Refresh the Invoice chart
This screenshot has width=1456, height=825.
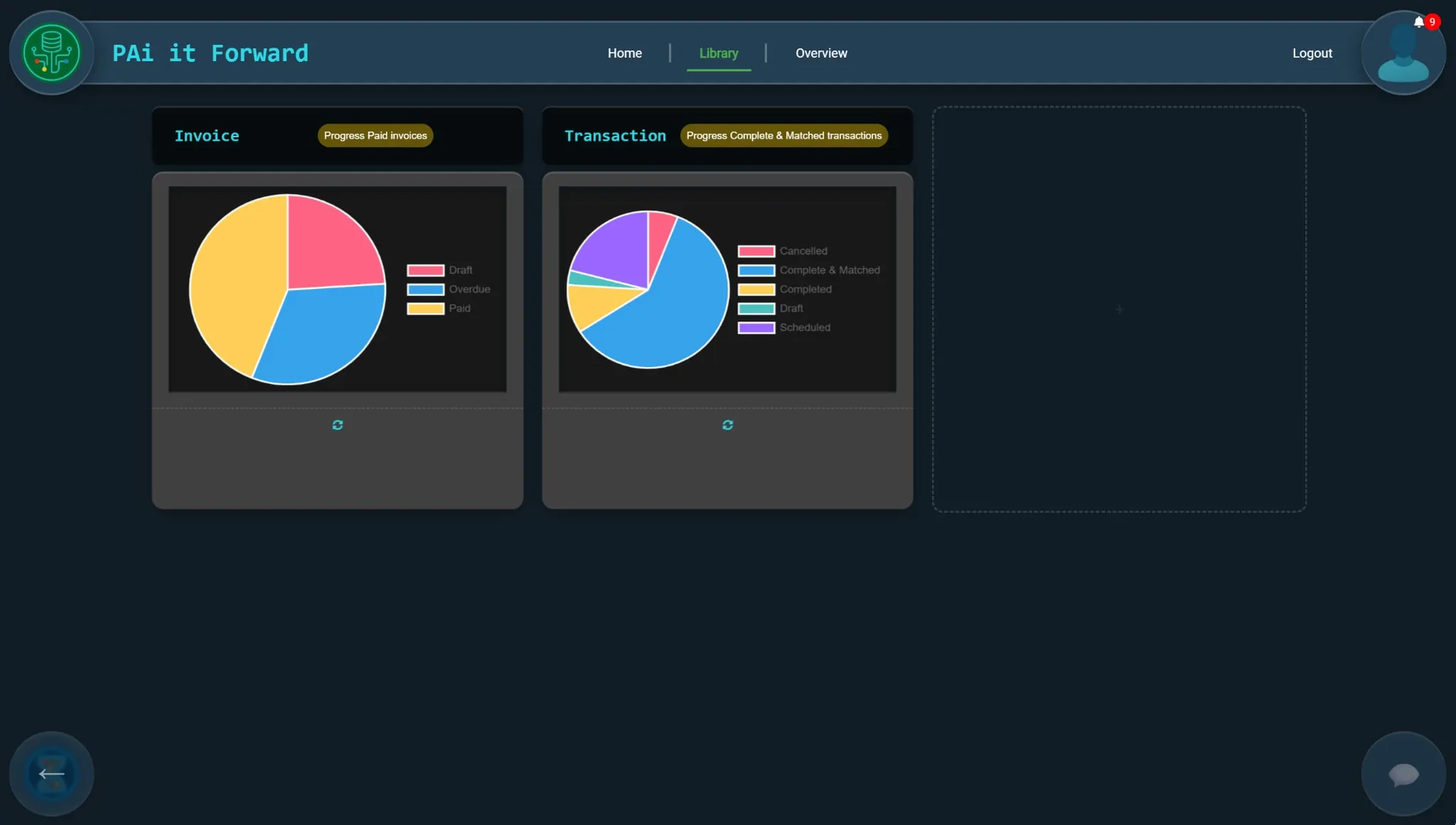(338, 425)
